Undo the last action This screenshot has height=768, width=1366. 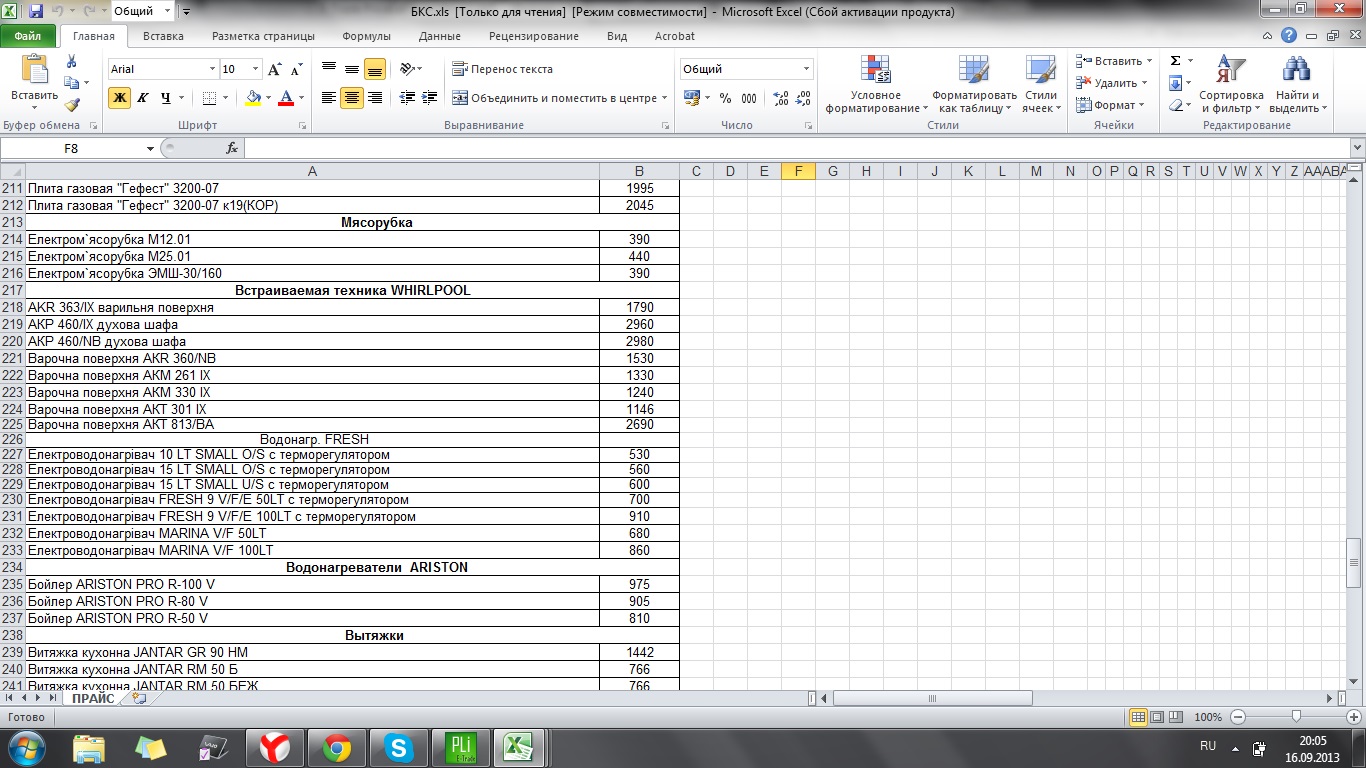(58, 12)
